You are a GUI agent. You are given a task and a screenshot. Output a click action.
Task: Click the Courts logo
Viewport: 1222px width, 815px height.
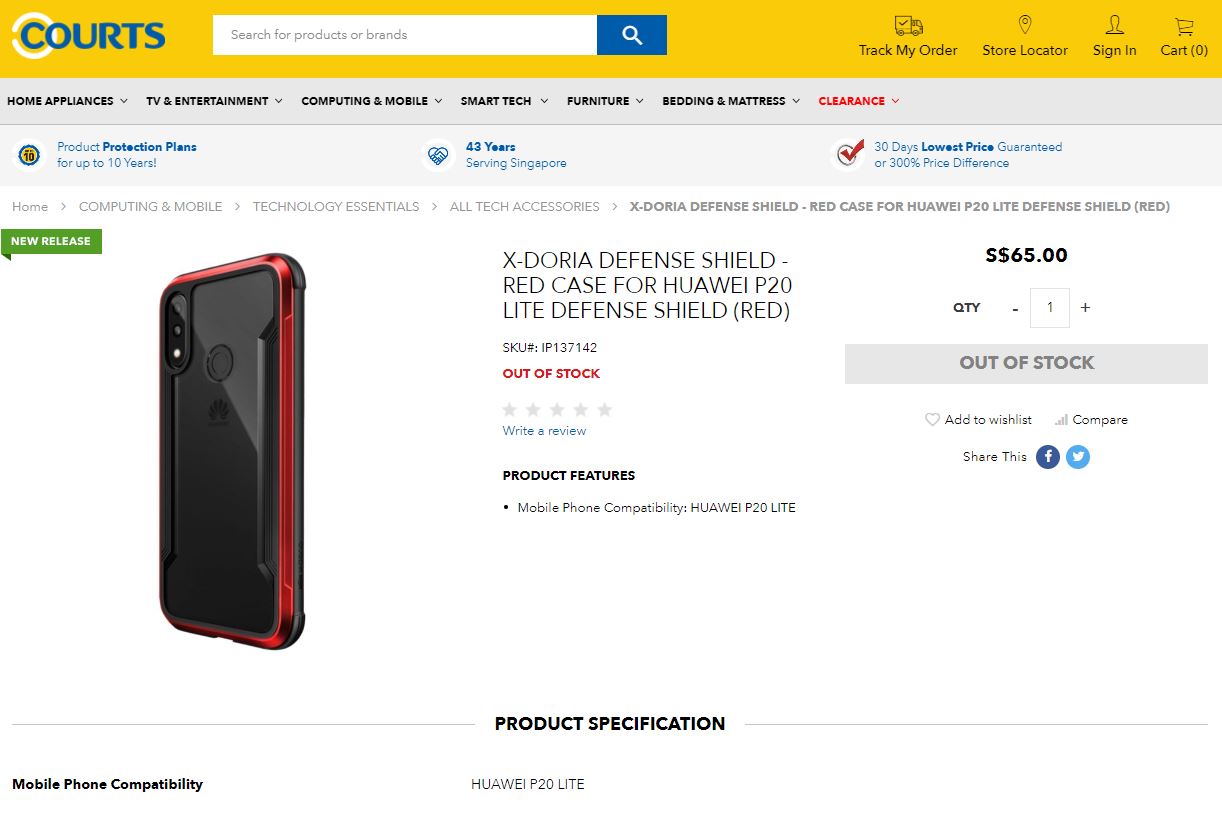pos(88,36)
